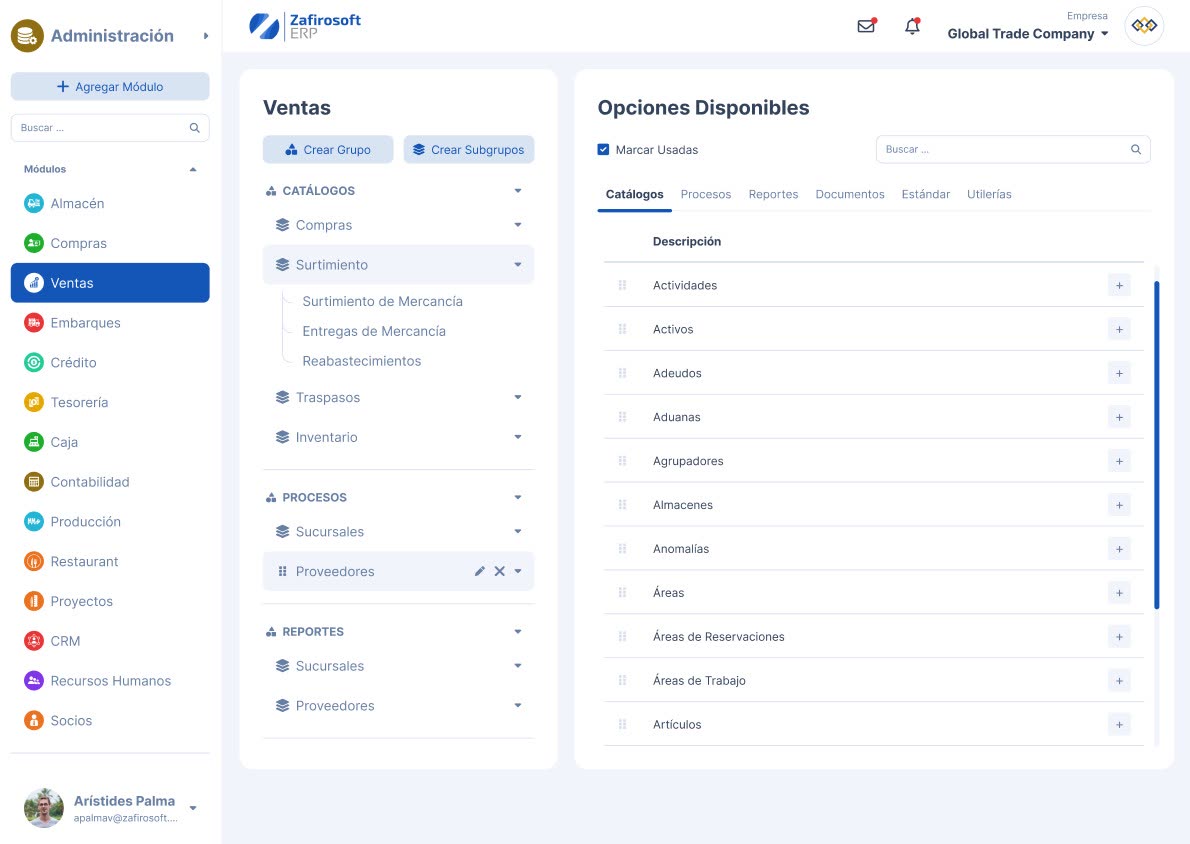
Task: Click the Caja module icon
Action: (33, 442)
